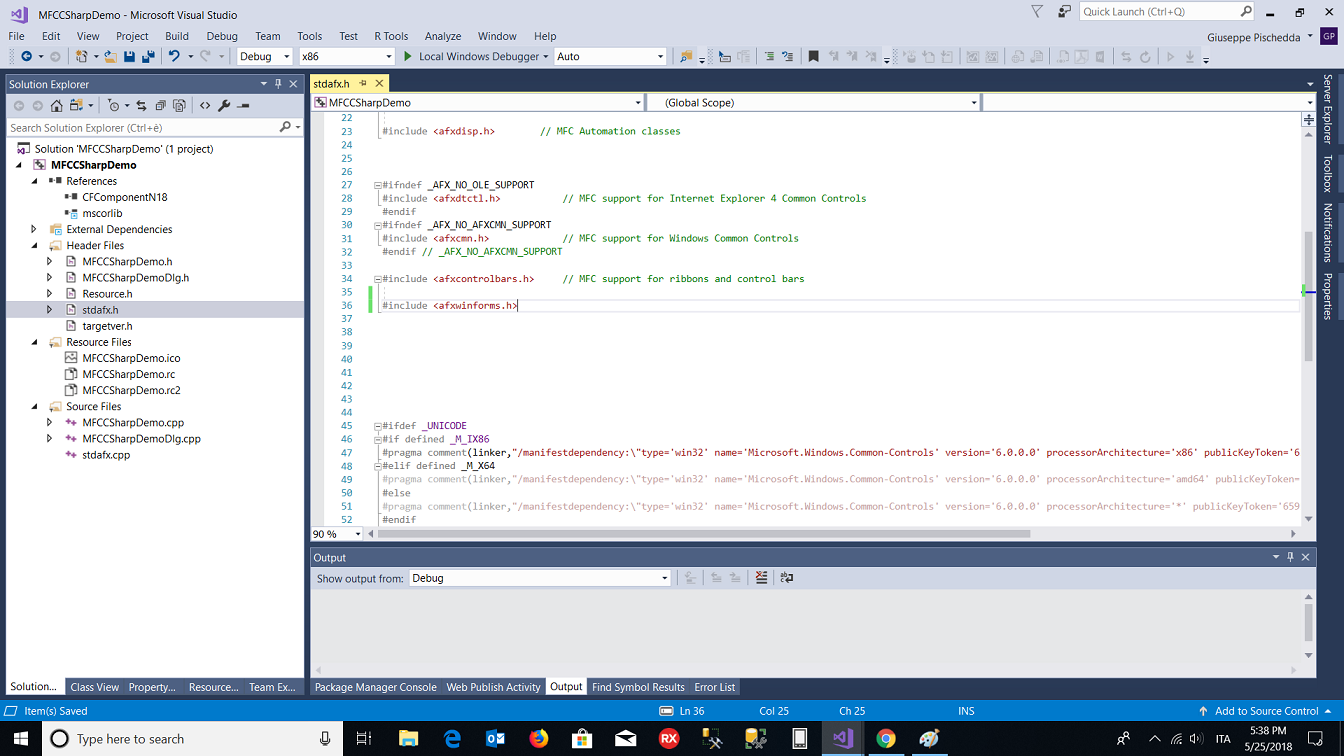1344x756 pixels.
Task: Click the Save All toolbar icon
Action: 148,57
